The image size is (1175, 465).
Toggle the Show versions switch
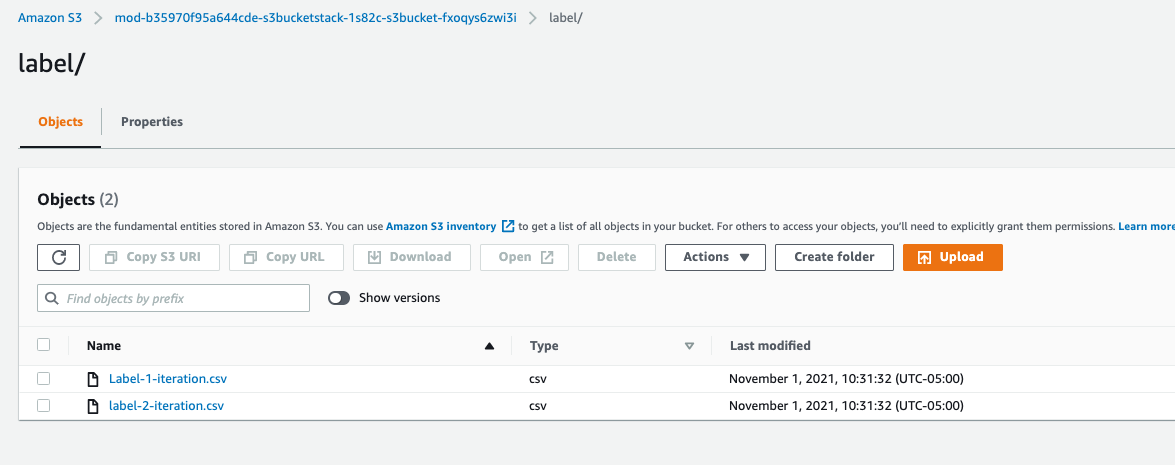pyautogui.click(x=339, y=298)
